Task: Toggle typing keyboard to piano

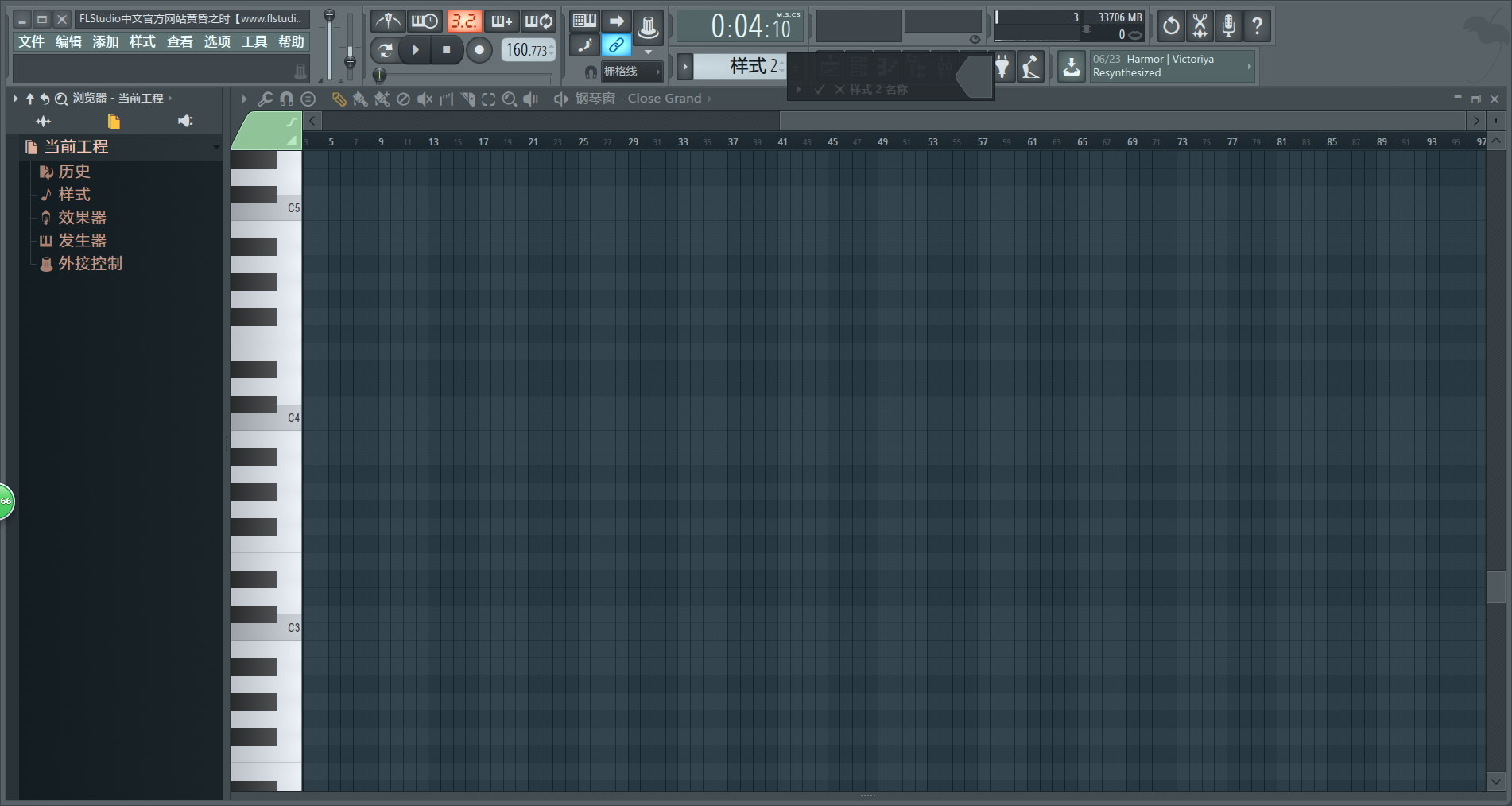Action: (x=584, y=21)
